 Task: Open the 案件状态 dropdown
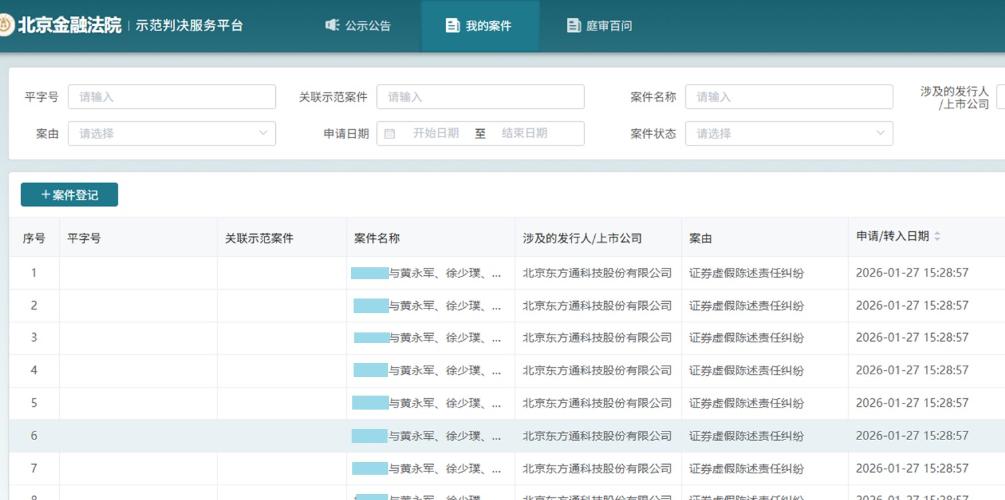click(x=788, y=133)
